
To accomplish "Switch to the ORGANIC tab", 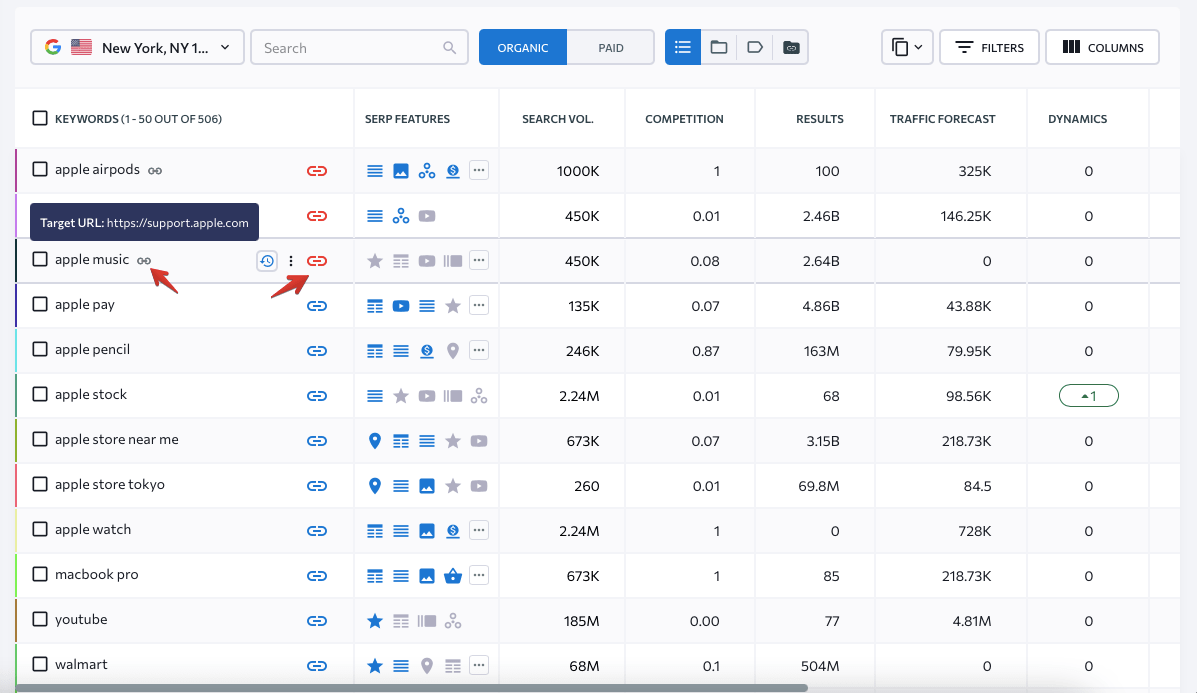I will click(523, 47).
